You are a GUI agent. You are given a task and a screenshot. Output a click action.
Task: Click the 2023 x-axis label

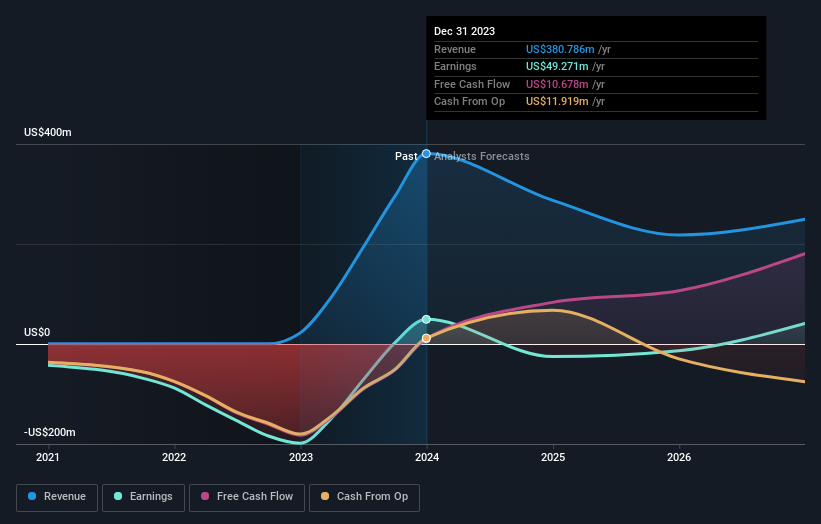click(x=301, y=458)
